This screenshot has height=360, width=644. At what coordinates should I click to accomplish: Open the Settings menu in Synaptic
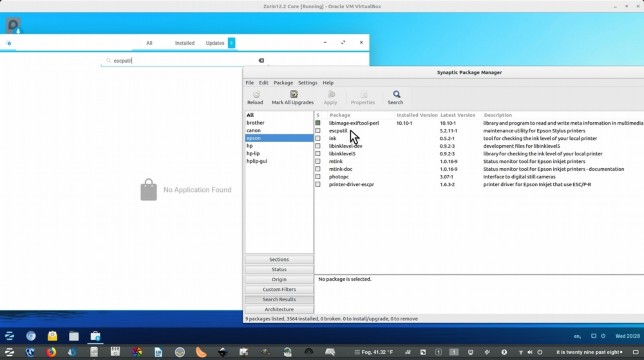coord(308,83)
